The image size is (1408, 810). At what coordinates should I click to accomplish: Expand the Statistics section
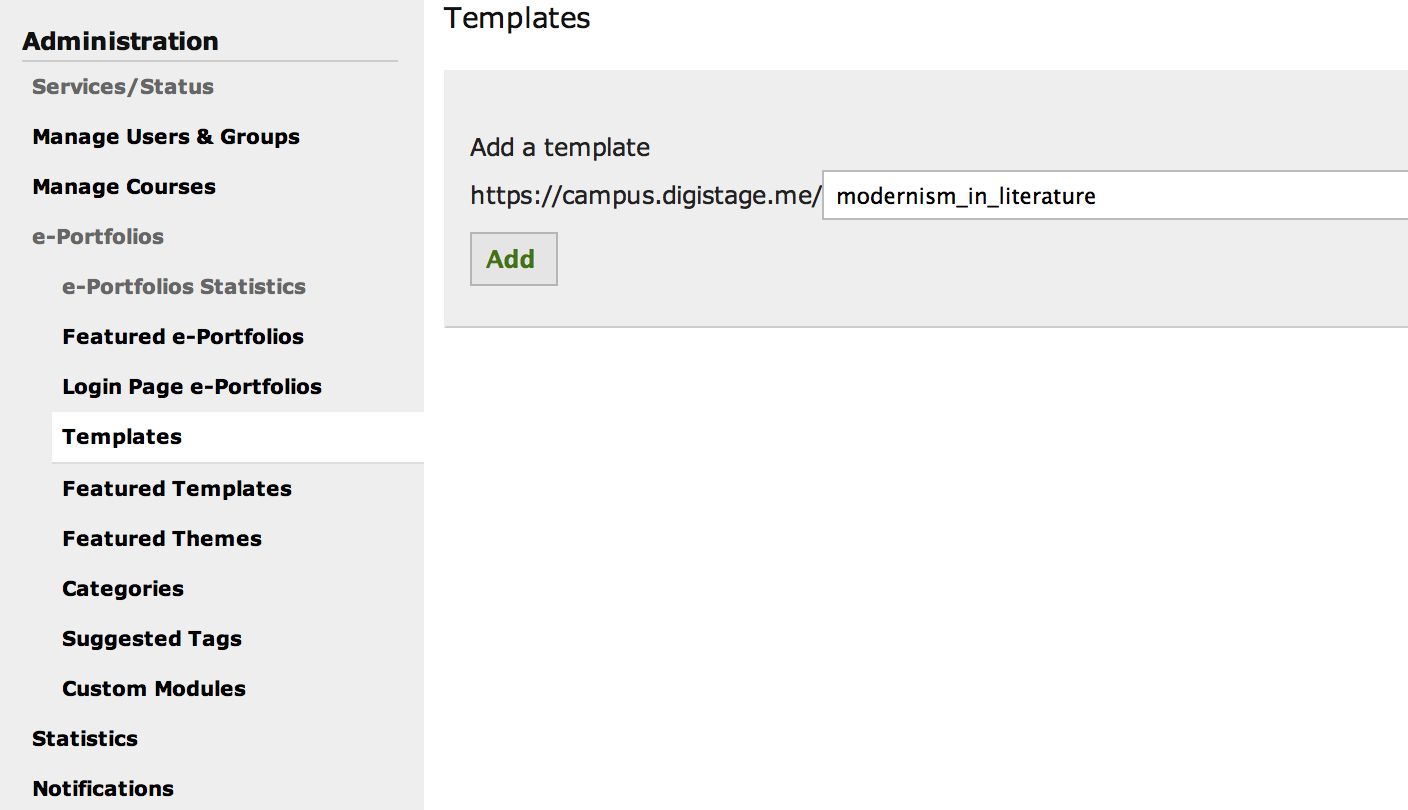click(x=85, y=738)
